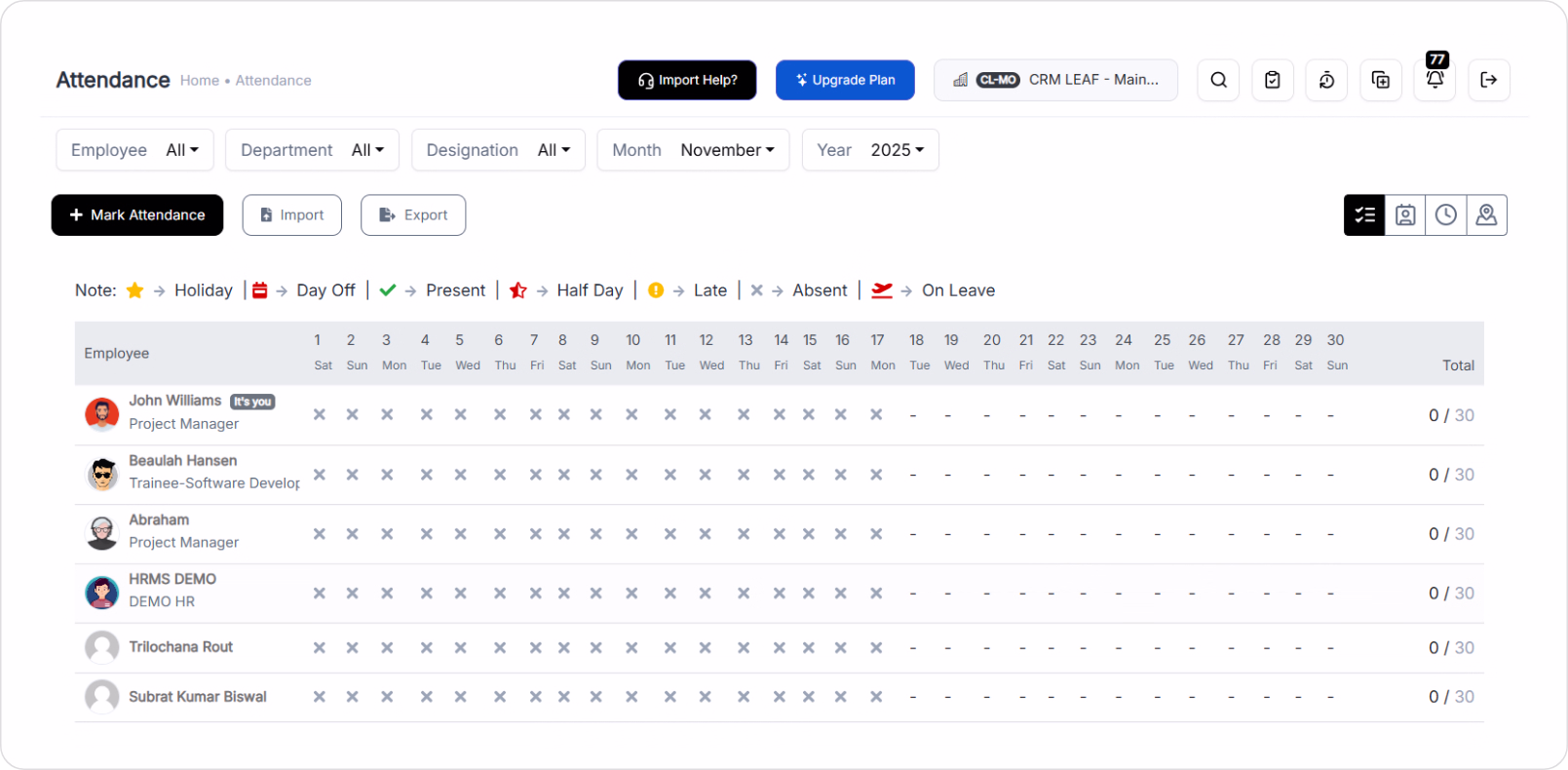Expand the Employee filter dropdown
Screen dimensions: 1568x770
coord(181,150)
